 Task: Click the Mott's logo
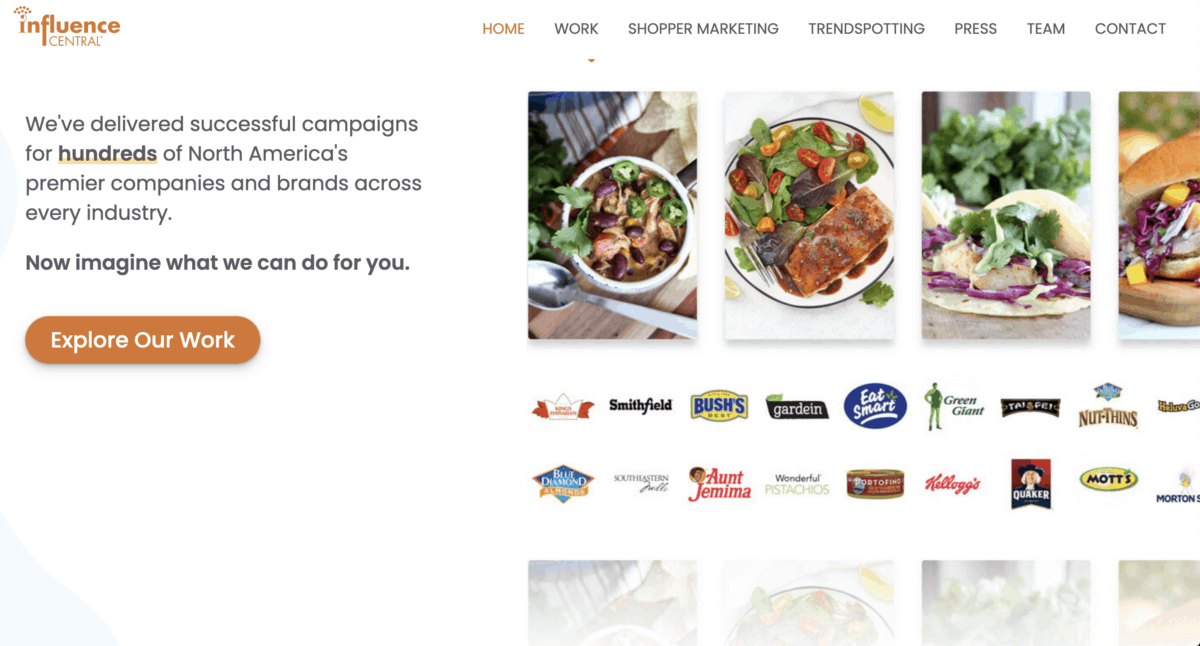(1109, 480)
